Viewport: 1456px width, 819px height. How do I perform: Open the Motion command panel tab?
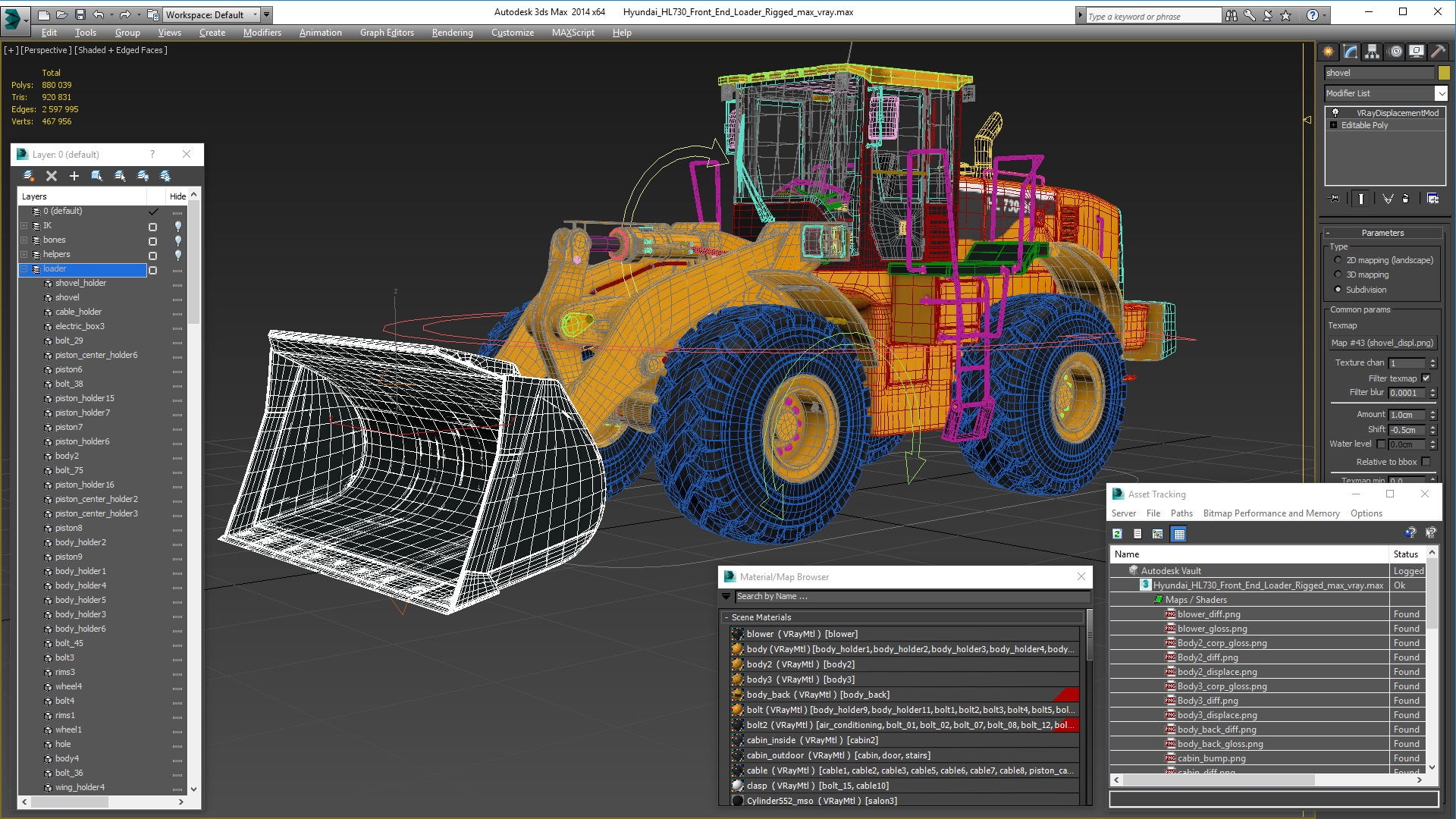[x=1395, y=52]
